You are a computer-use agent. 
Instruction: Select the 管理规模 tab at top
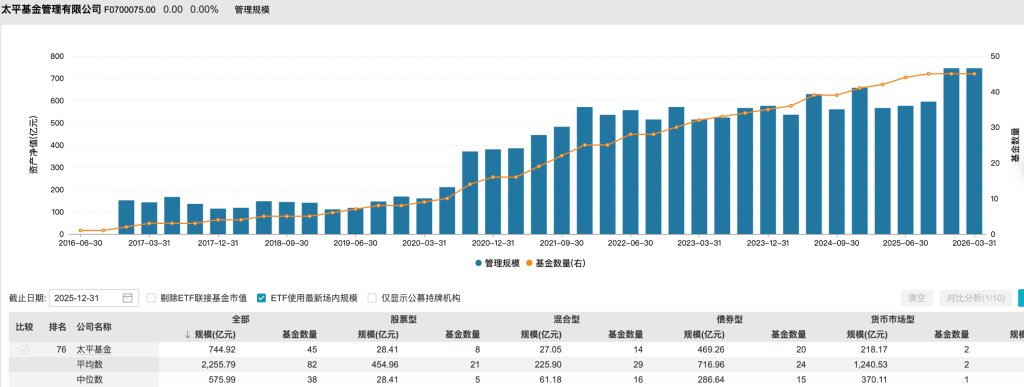point(251,10)
